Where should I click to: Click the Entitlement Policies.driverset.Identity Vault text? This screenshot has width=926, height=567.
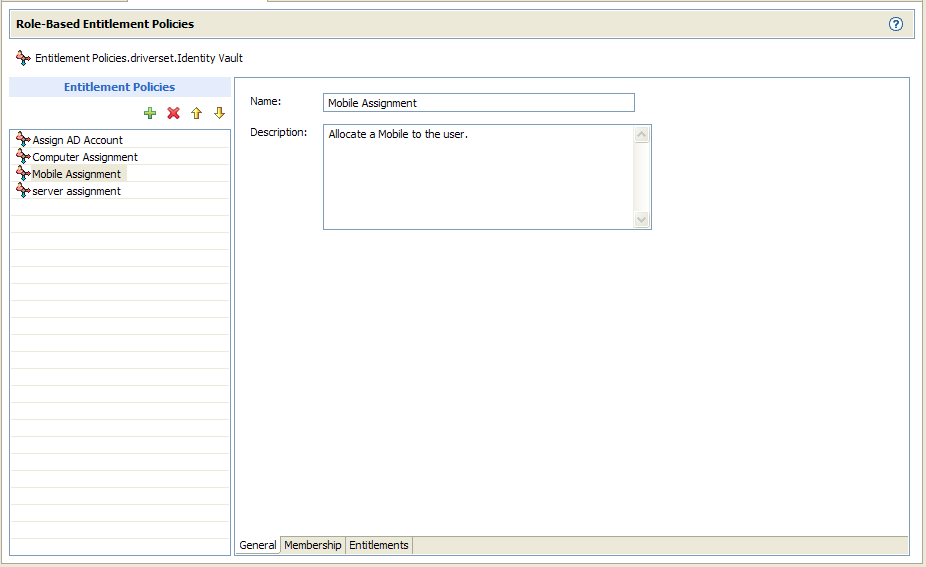[x=139, y=58]
